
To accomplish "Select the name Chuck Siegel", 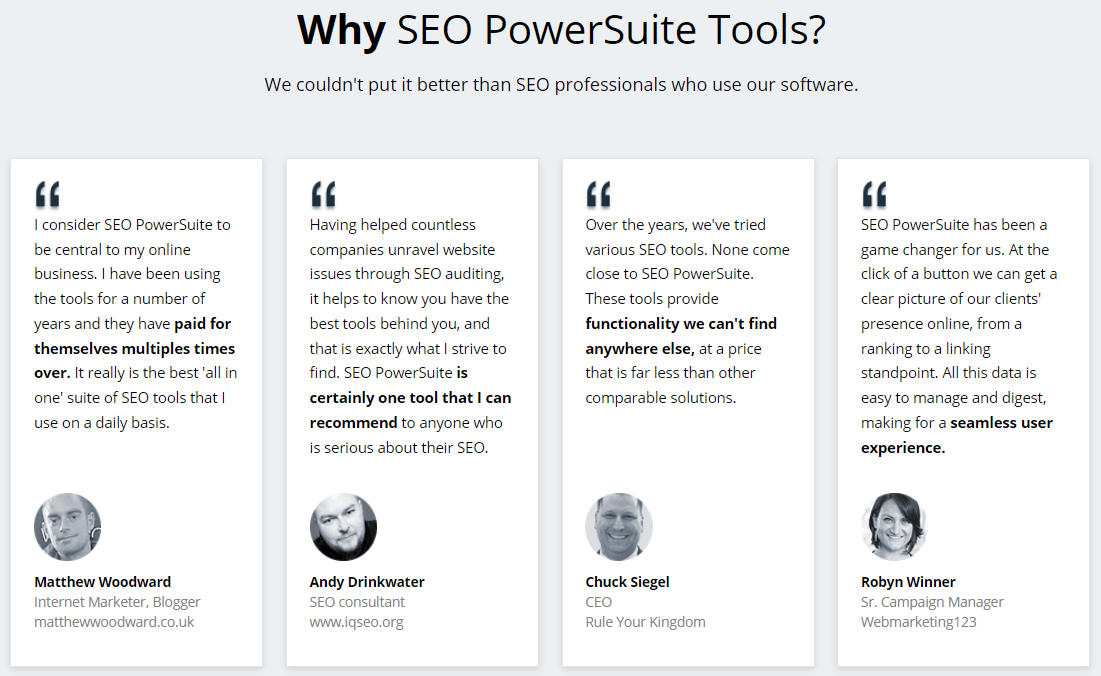I will (627, 582).
